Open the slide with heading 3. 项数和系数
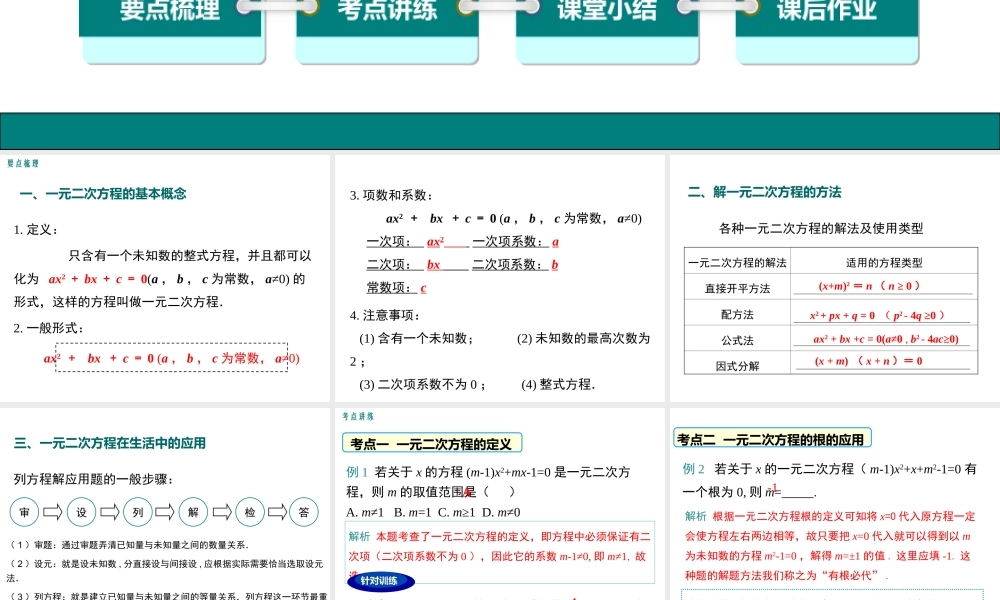Viewport: 1000px width, 600px height. click(499, 278)
